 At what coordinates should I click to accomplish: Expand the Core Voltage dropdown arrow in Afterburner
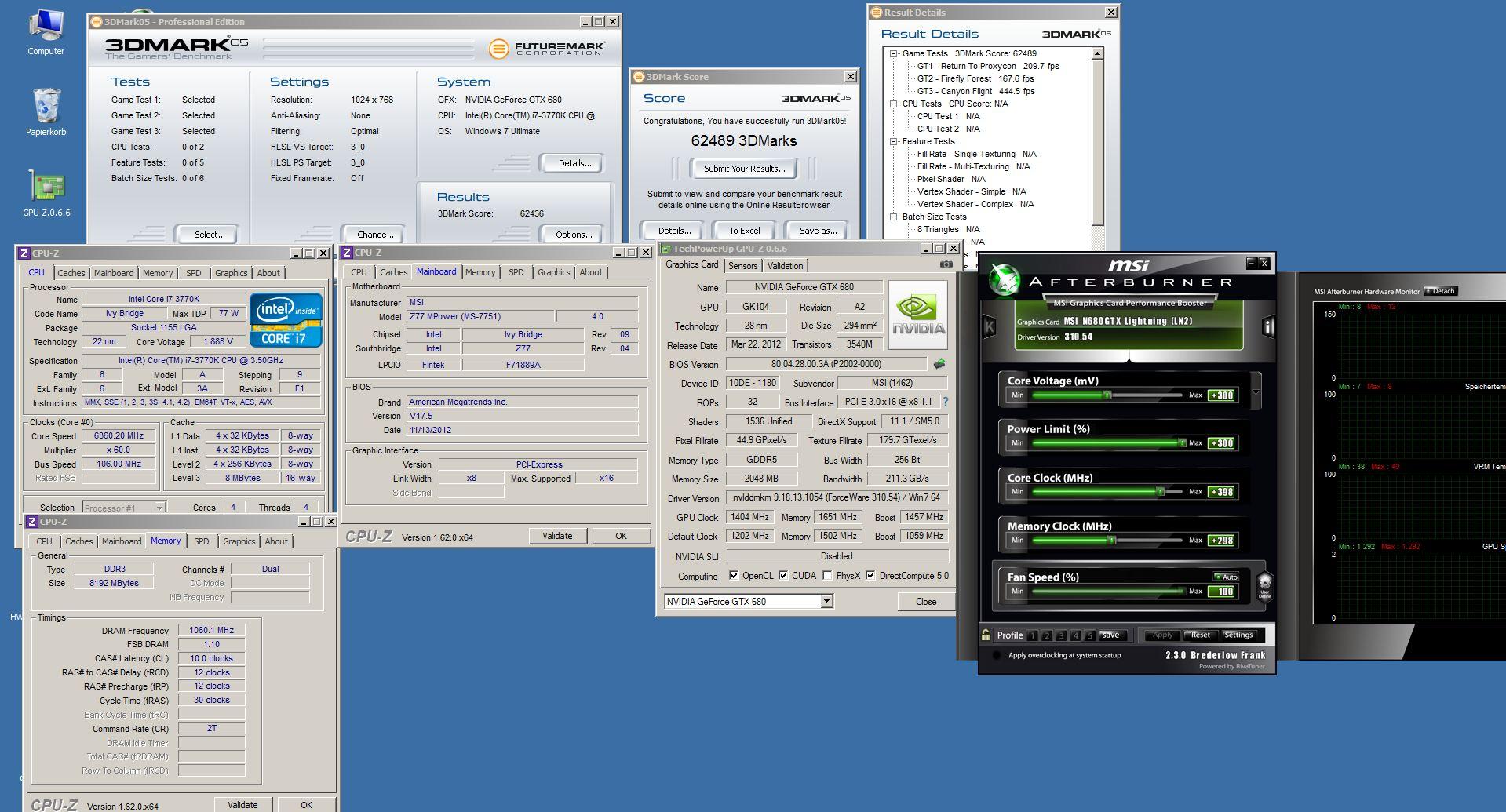click(1256, 391)
